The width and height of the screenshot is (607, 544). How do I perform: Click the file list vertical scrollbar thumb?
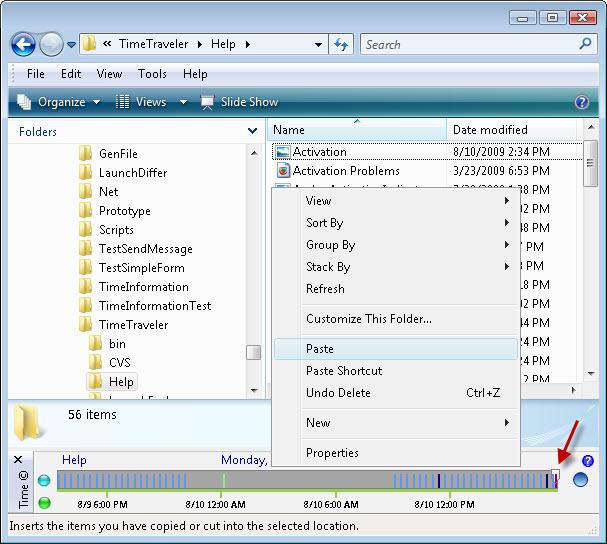coord(590,163)
